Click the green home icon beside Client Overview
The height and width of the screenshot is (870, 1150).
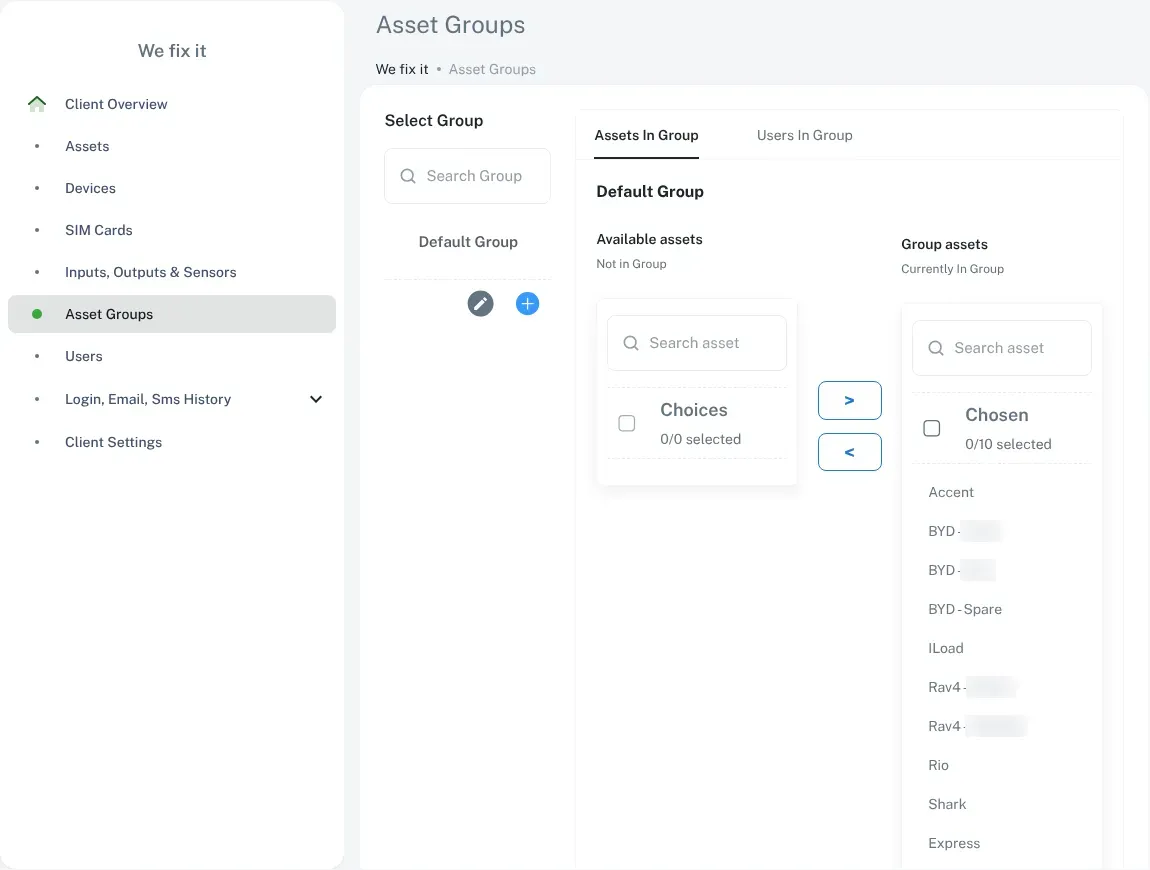point(37,104)
